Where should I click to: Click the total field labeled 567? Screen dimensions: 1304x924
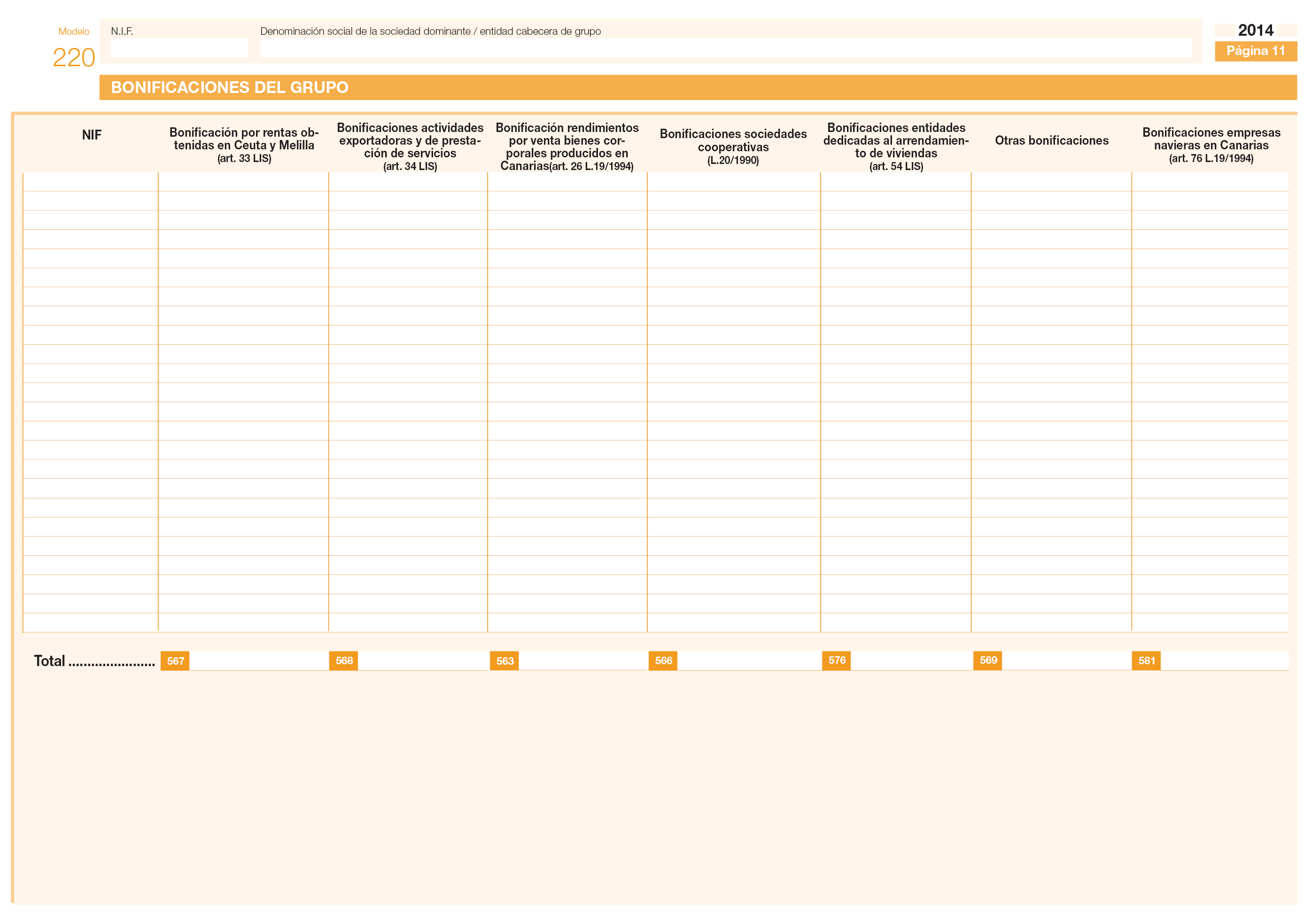259,660
